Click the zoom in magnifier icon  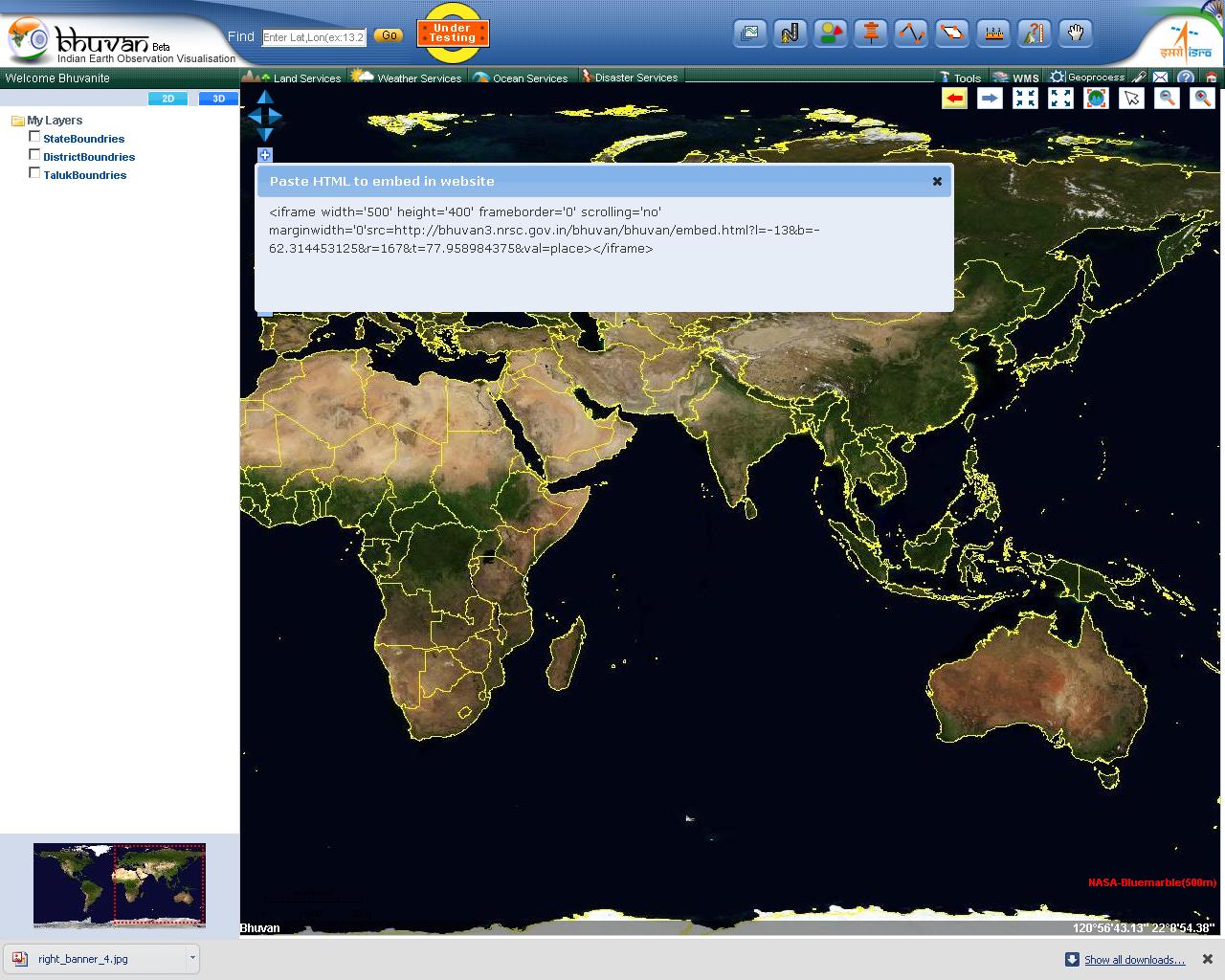pyautogui.click(x=1202, y=98)
